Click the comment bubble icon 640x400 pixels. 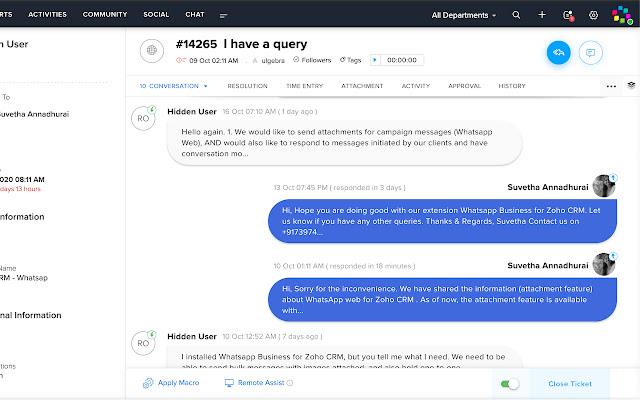coord(591,52)
